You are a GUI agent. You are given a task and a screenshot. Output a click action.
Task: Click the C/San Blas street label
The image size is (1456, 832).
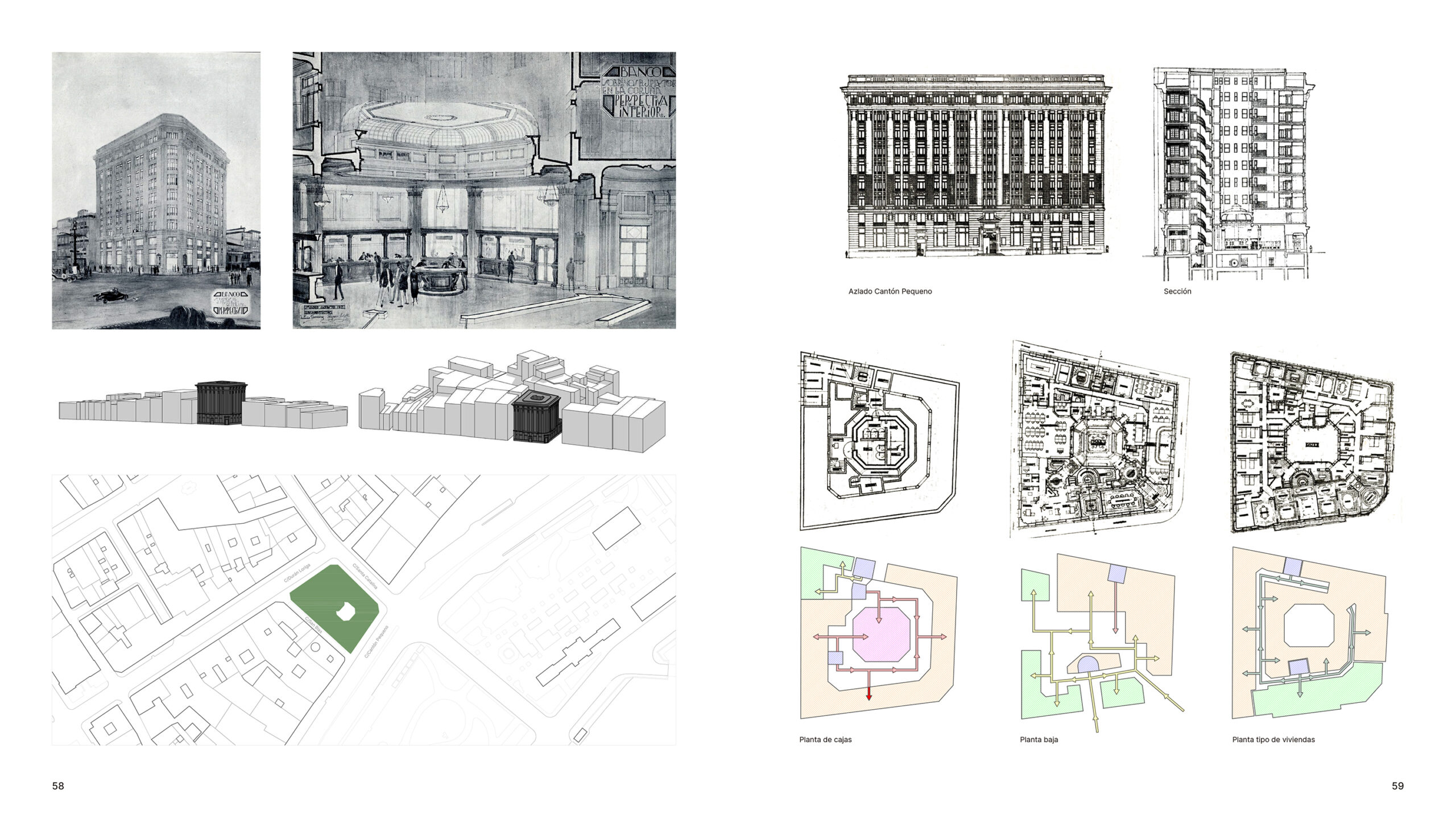click(x=313, y=624)
